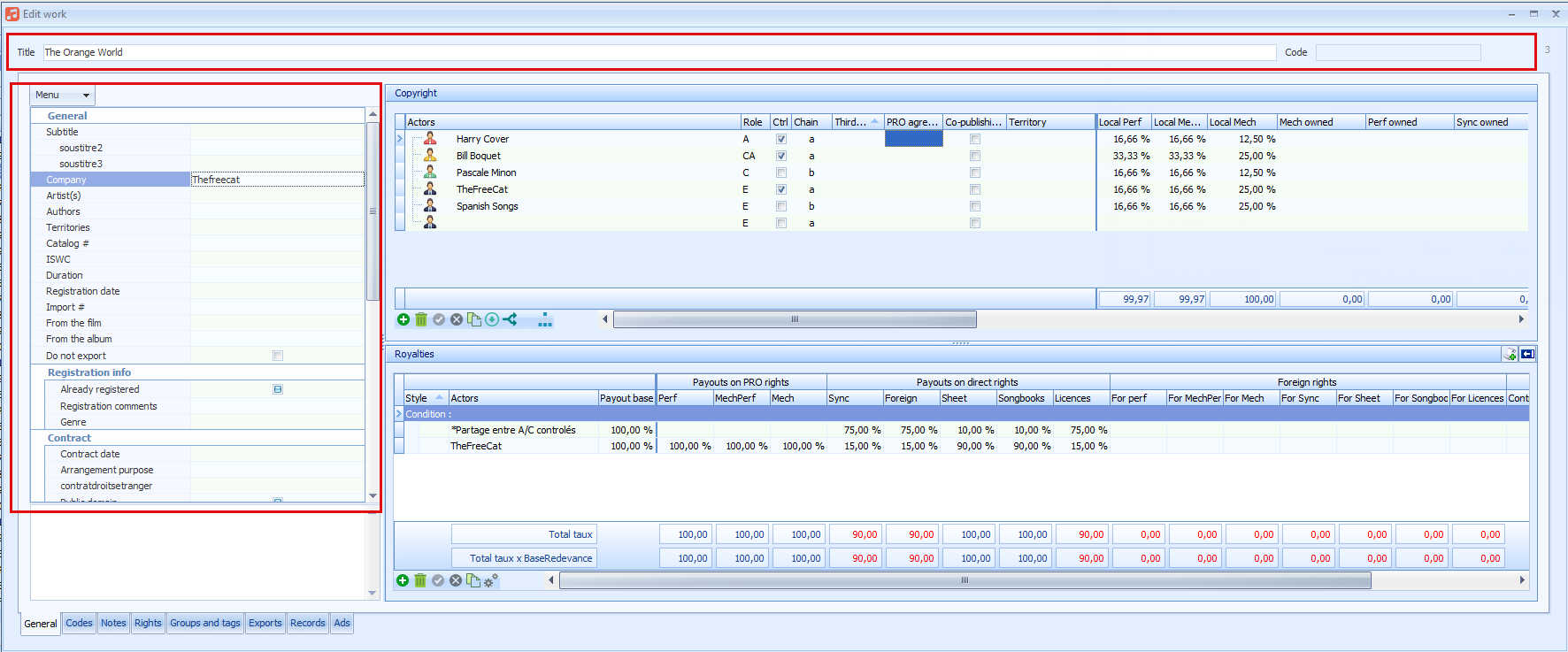Check the Co-publishing box for Harry Cover
Screen dimensions: 1568x652
(975, 139)
